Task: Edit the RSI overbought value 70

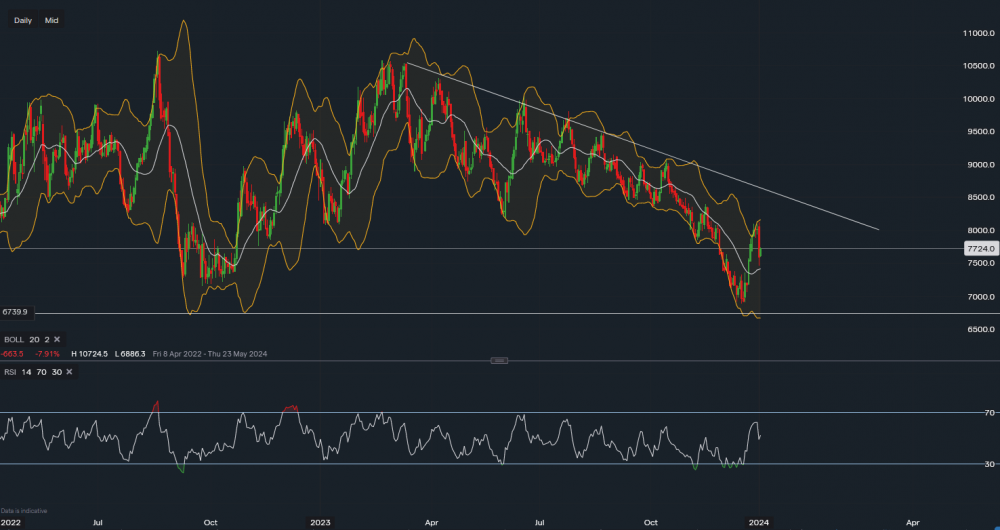Action: coord(43,372)
